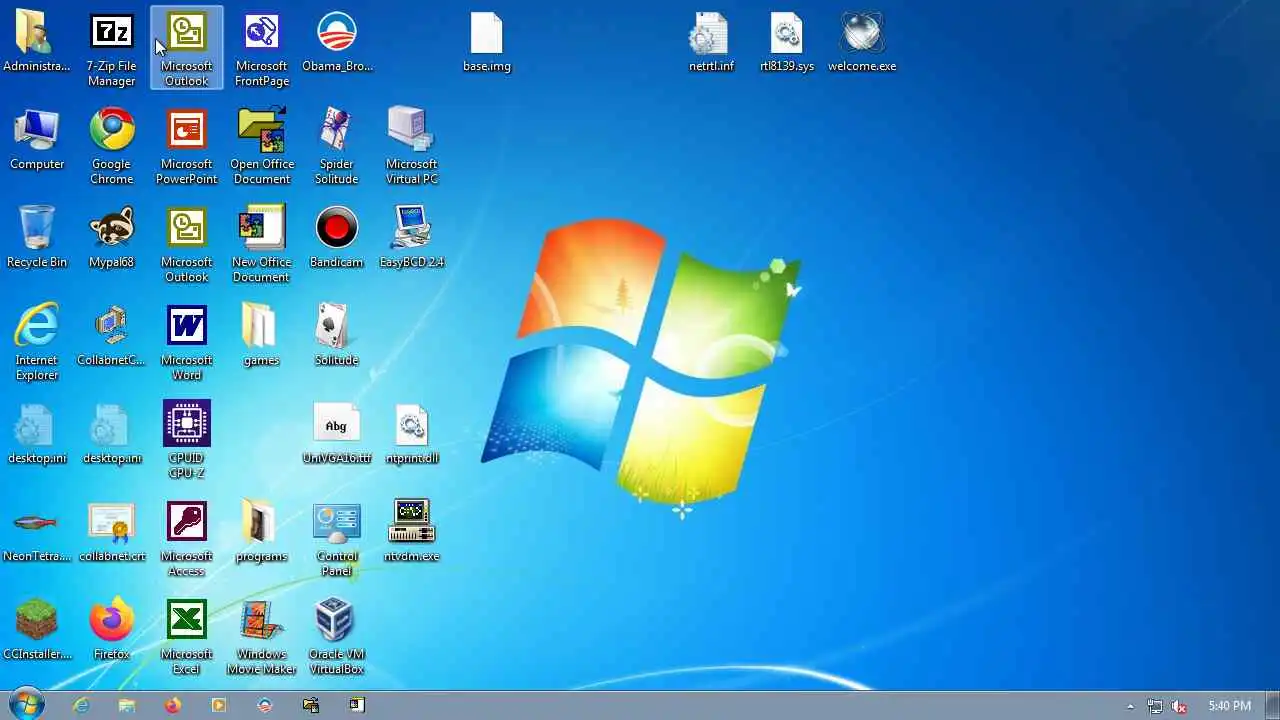This screenshot has width=1280, height=720.
Task: Open 7-Zip File Manager shortcut
Action: tap(111, 50)
